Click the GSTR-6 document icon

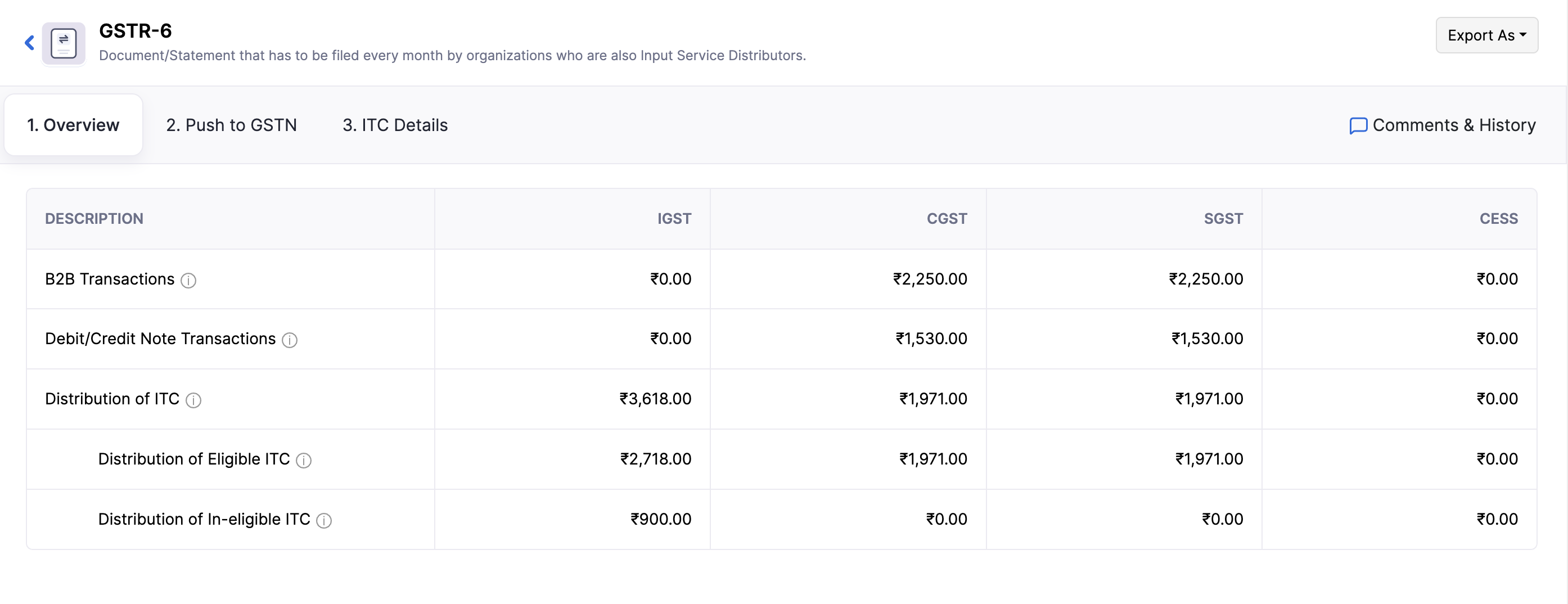(64, 43)
